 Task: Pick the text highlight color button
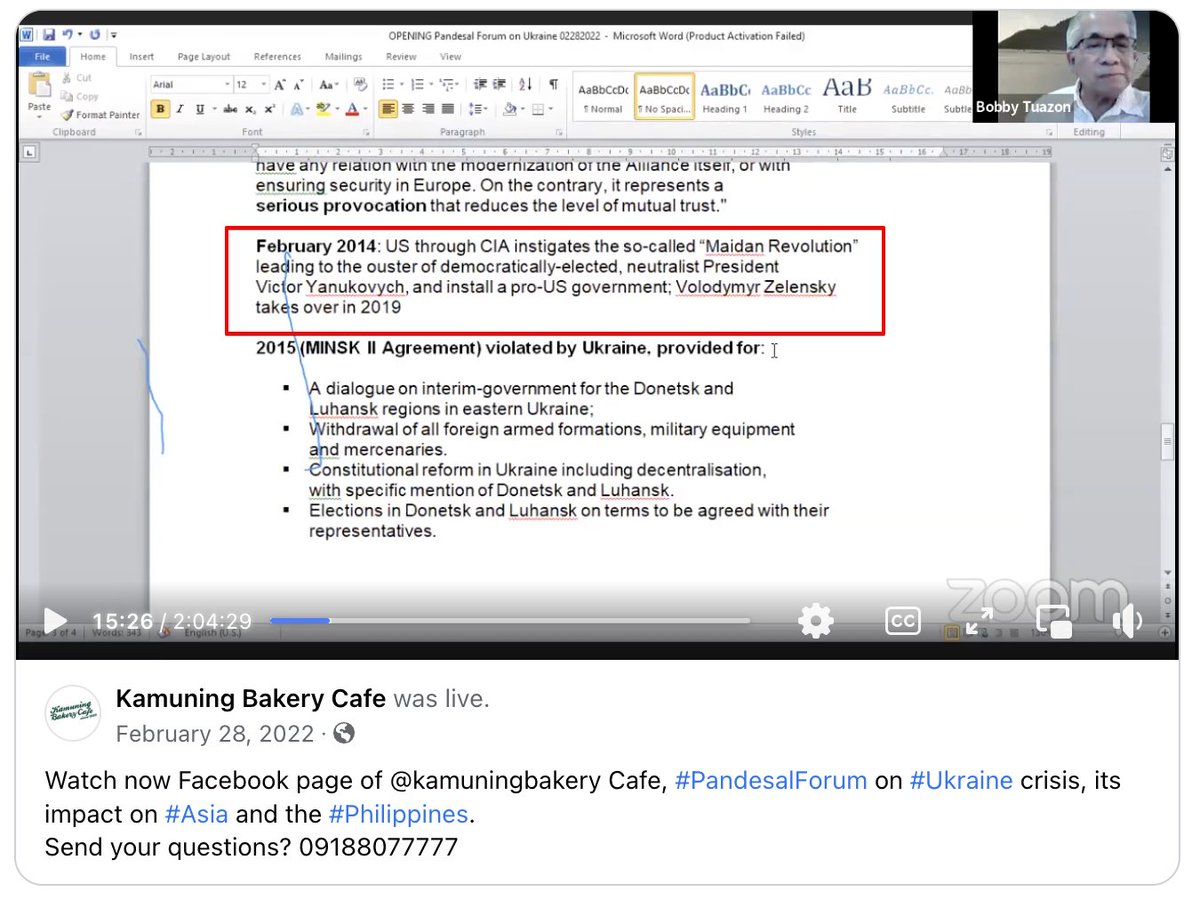coord(323,109)
